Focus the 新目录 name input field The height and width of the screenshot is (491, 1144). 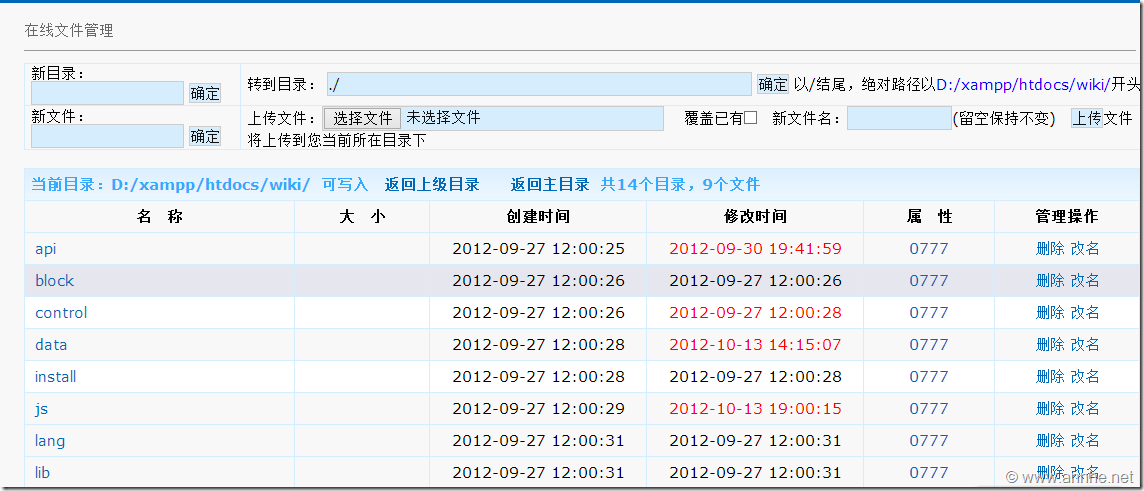click(107, 93)
